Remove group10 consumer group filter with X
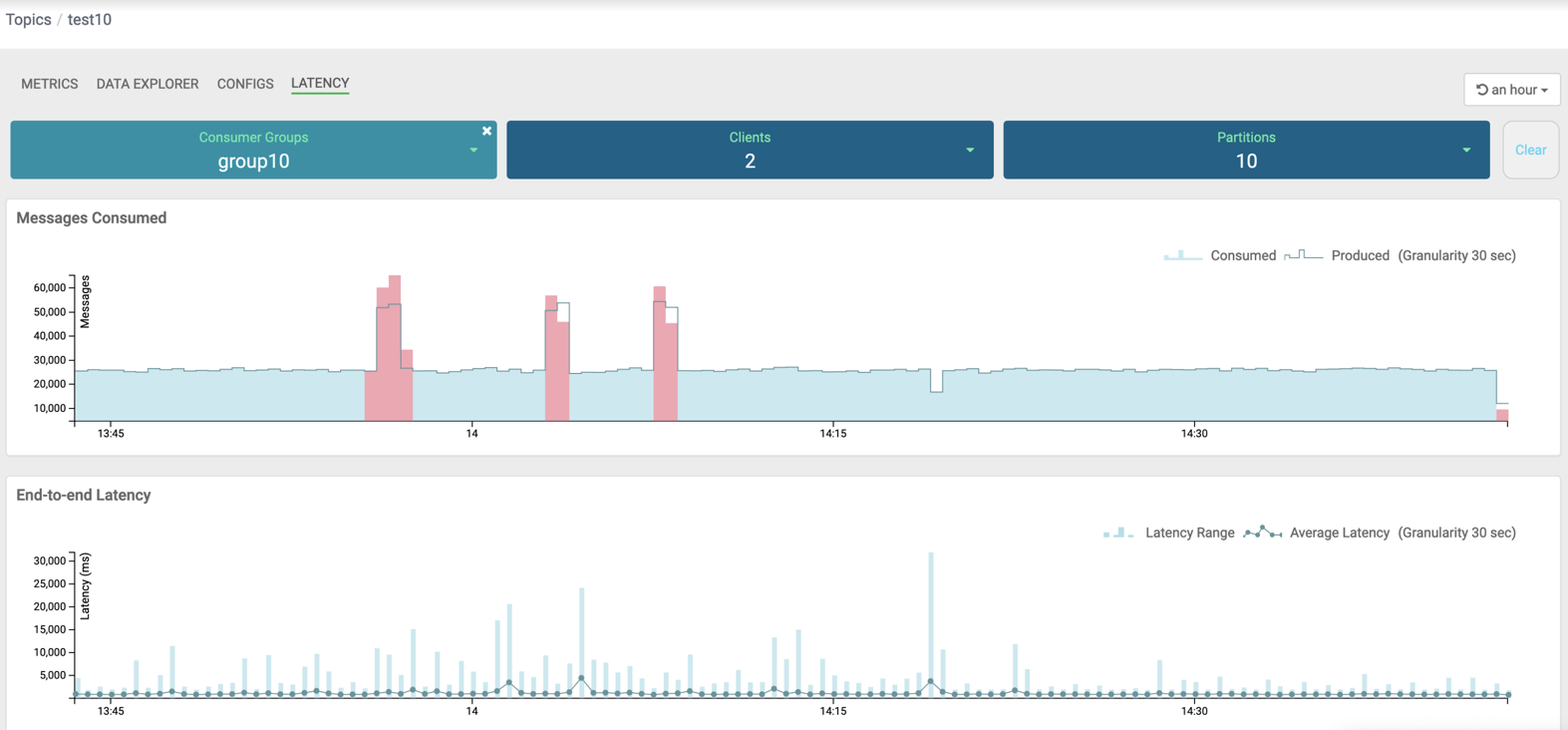This screenshot has height=730, width=1568. click(x=486, y=131)
